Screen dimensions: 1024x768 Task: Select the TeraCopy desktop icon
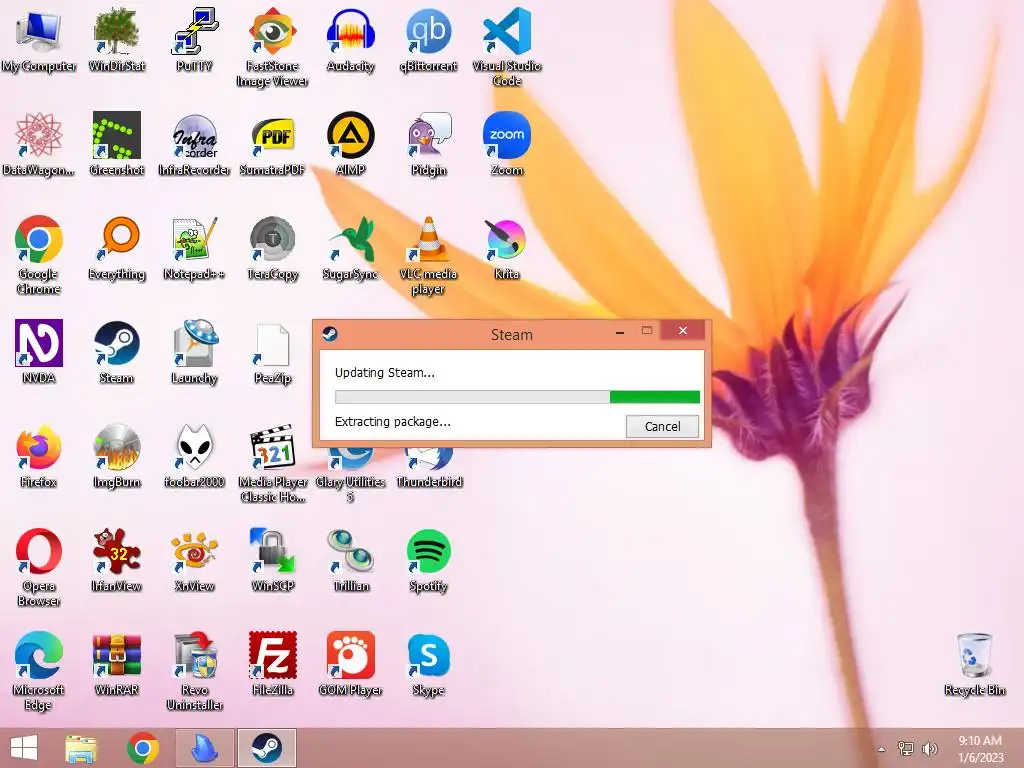pos(272,248)
